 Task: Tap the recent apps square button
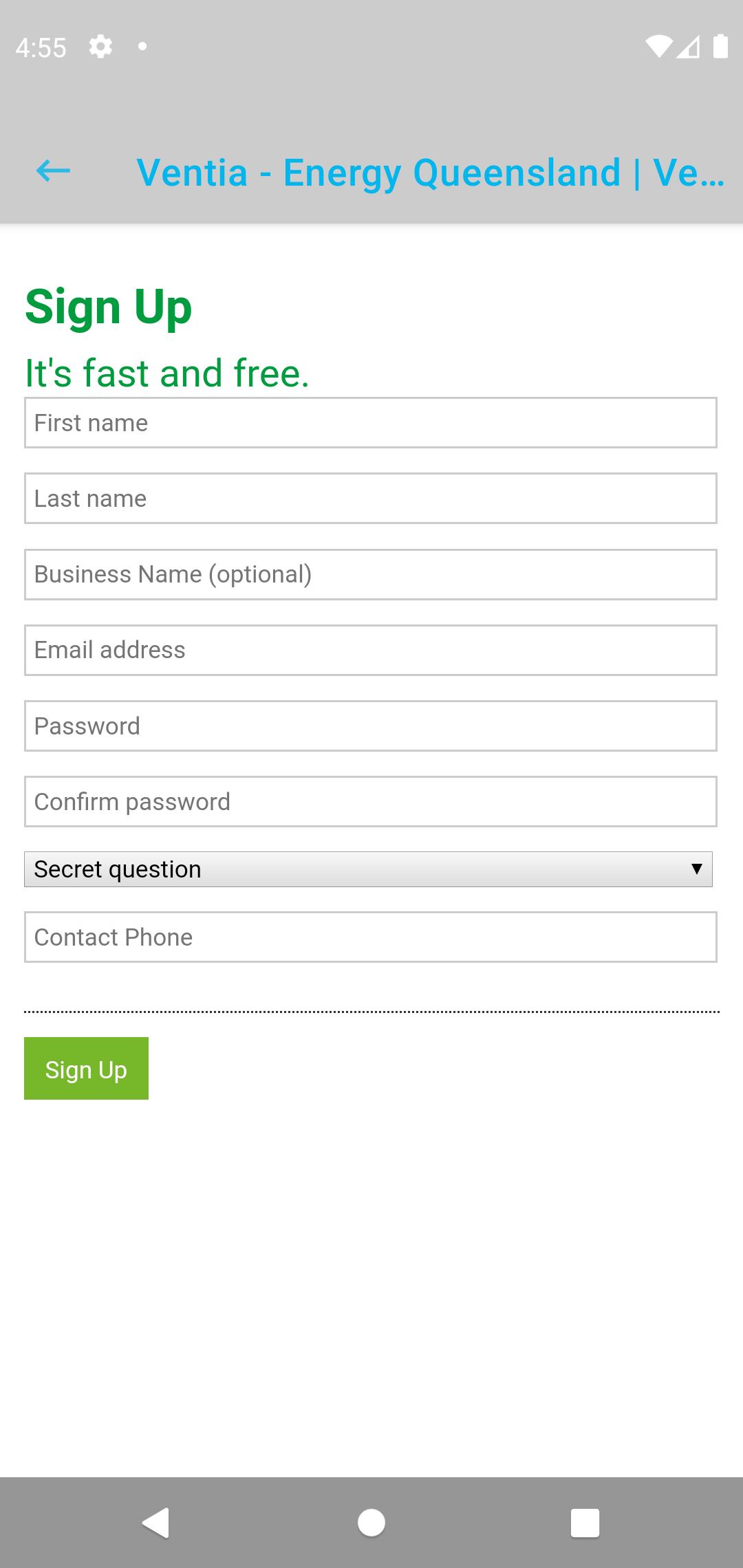coord(585,1523)
